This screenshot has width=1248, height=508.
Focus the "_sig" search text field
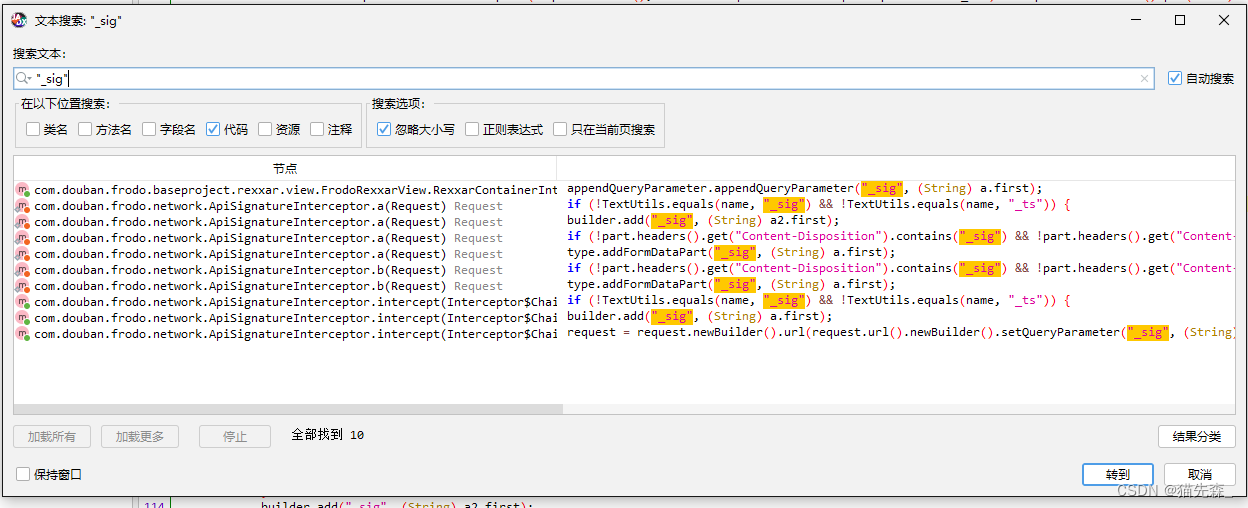coord(584,78)
